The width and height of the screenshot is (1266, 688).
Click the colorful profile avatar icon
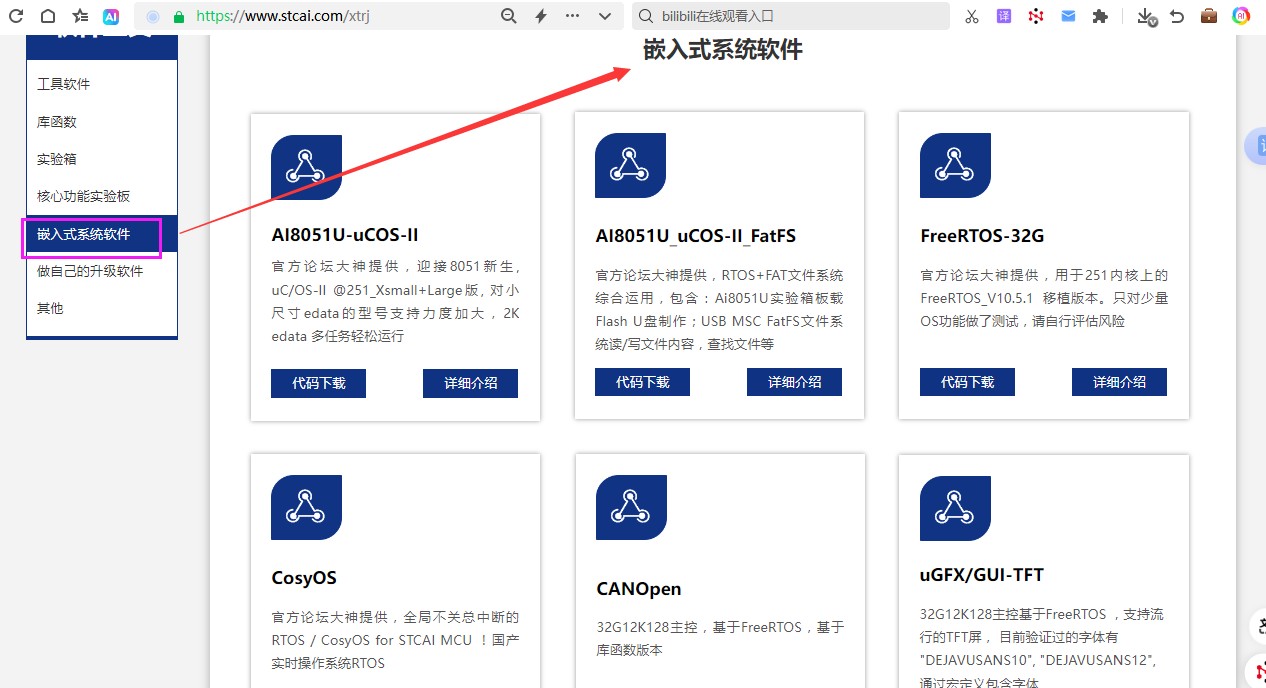tap(1241, 16)
